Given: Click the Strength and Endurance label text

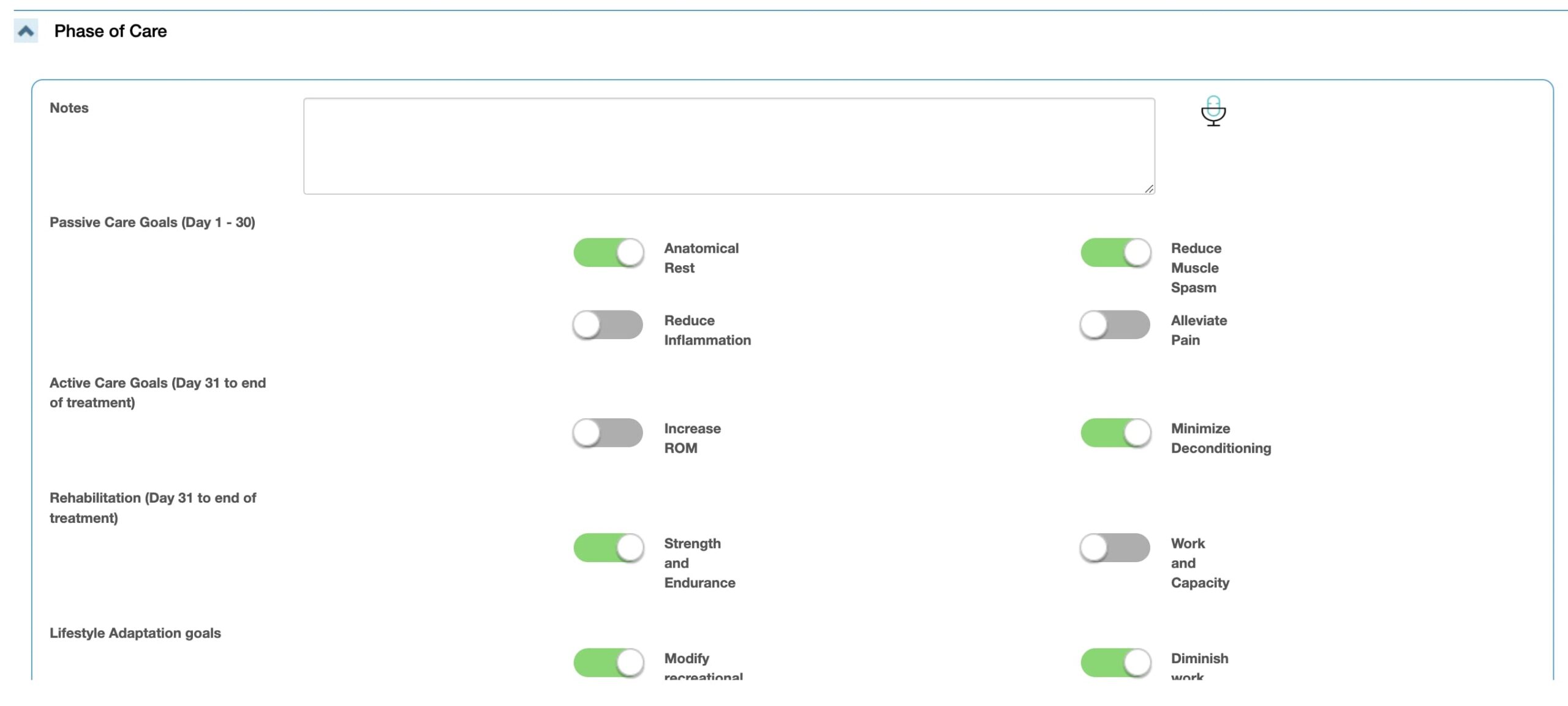Looking at the screenshot, I should (x=699, y=563).
